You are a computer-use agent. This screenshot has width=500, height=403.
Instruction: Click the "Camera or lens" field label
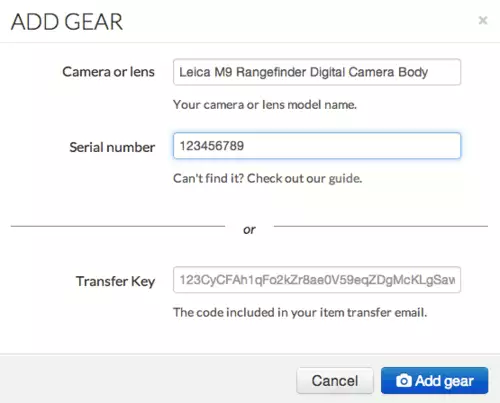(109, 72)
